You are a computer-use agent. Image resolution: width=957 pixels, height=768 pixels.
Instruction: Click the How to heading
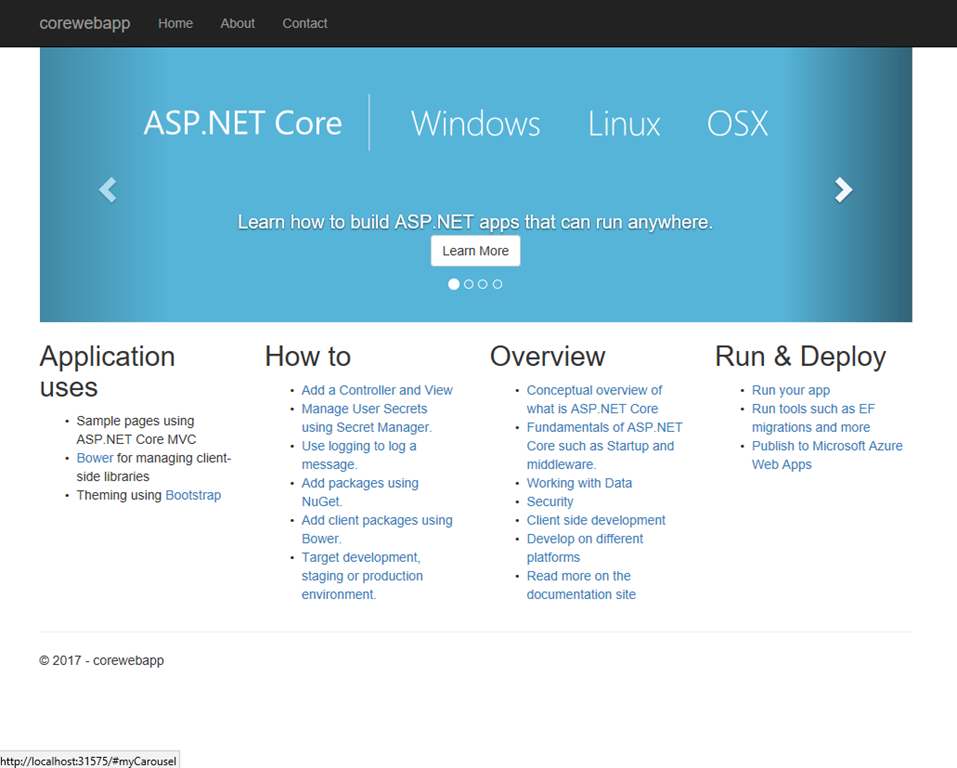pos(308,357)
